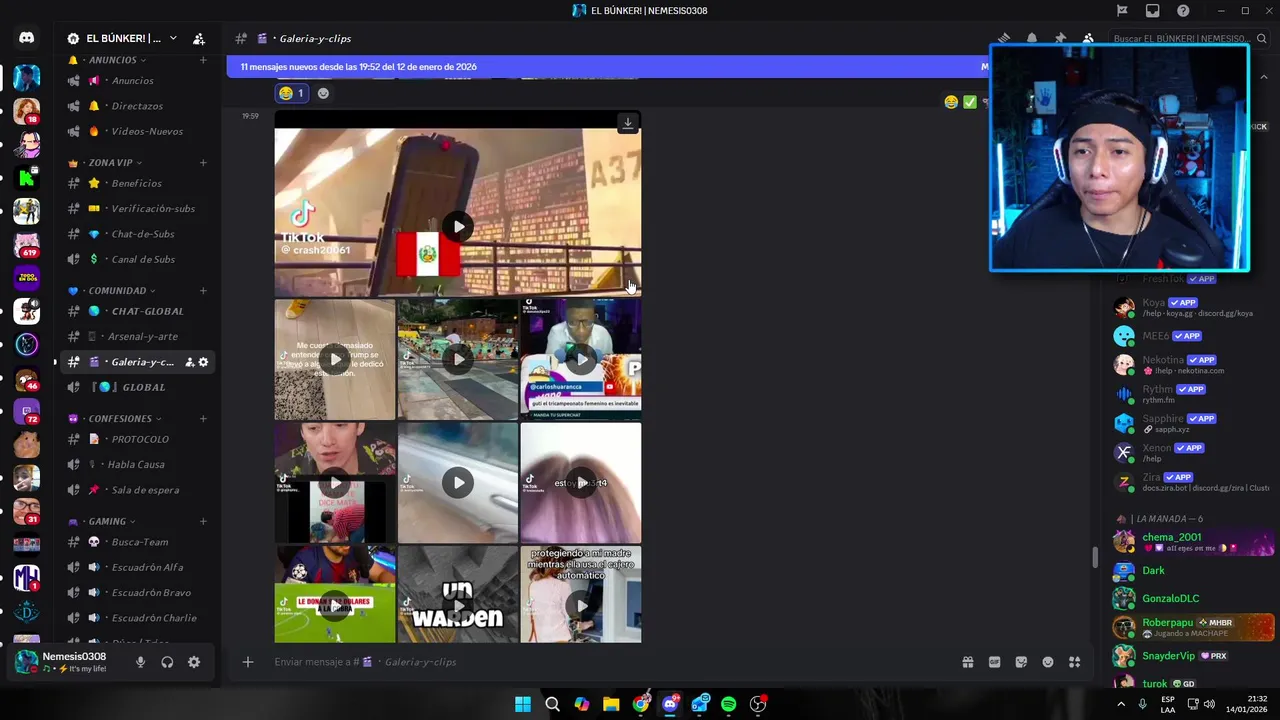
Task: Open the Directazos channel
Action: pos(138,106)
